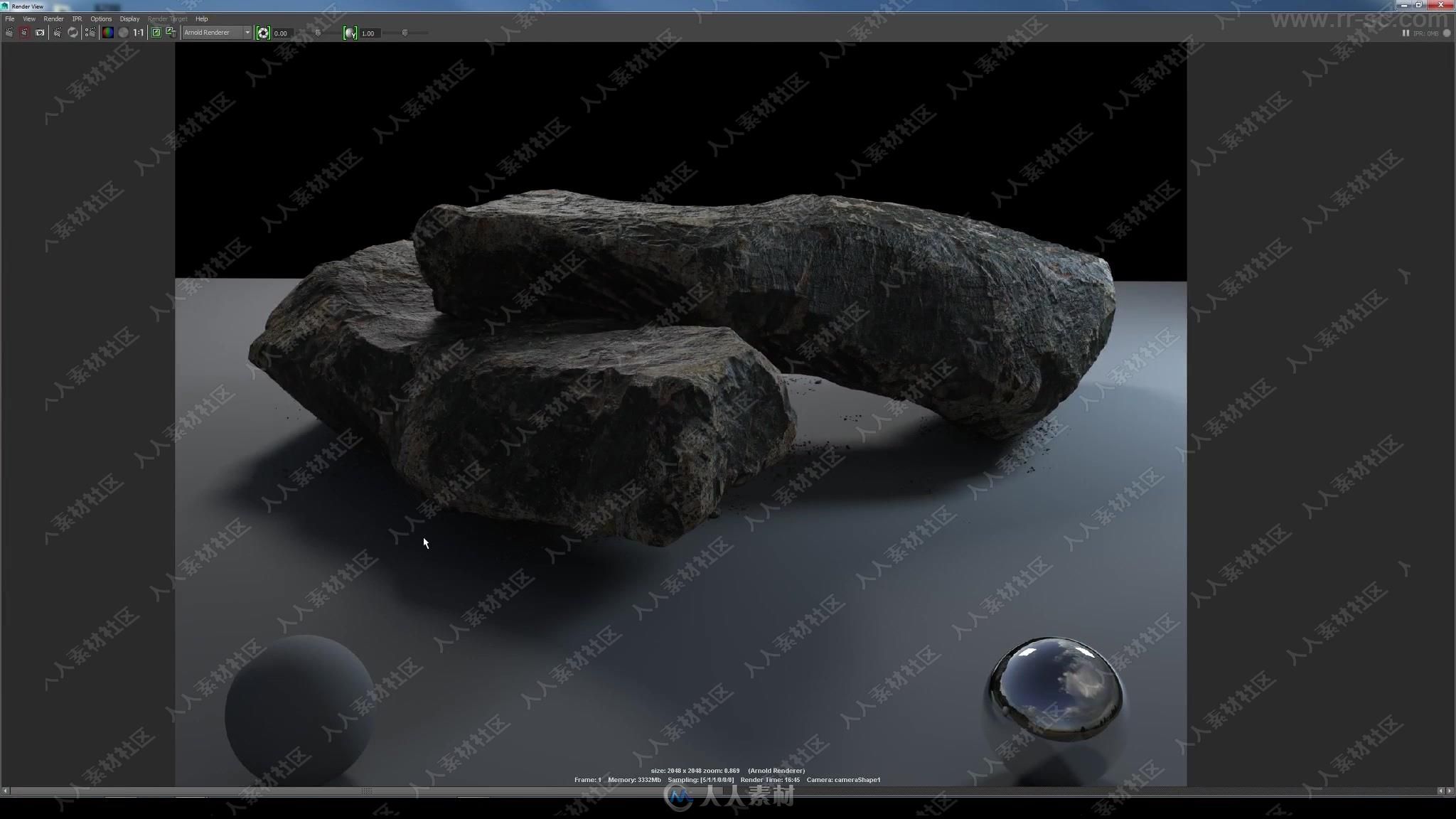
Task: Open the Display menu
Action: (129, 19)
